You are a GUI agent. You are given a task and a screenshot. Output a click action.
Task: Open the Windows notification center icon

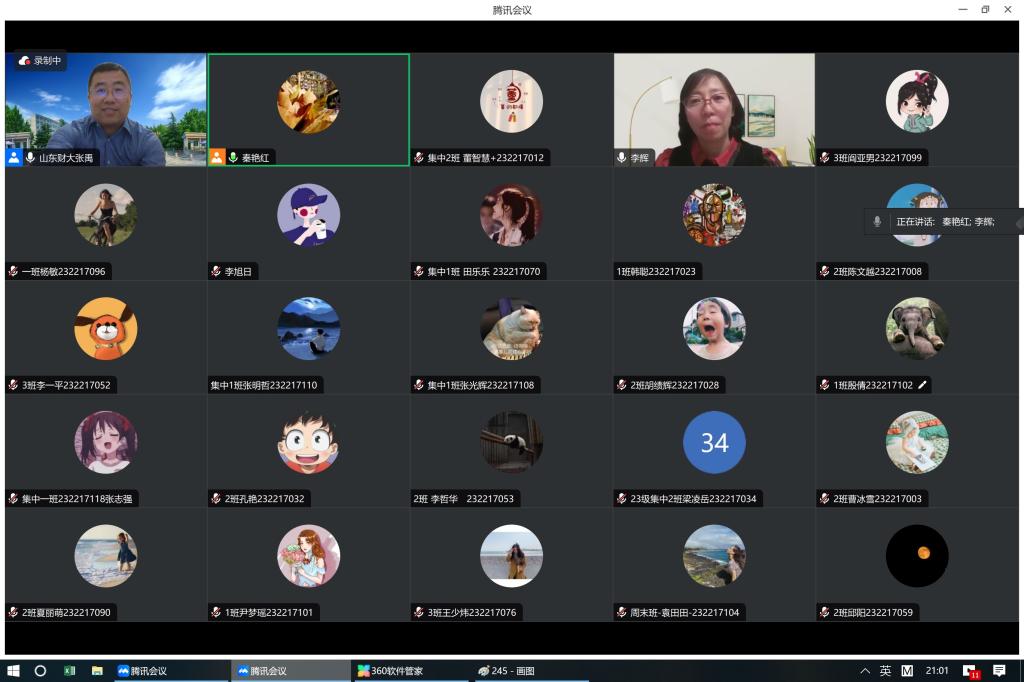[x=998, y=671]
